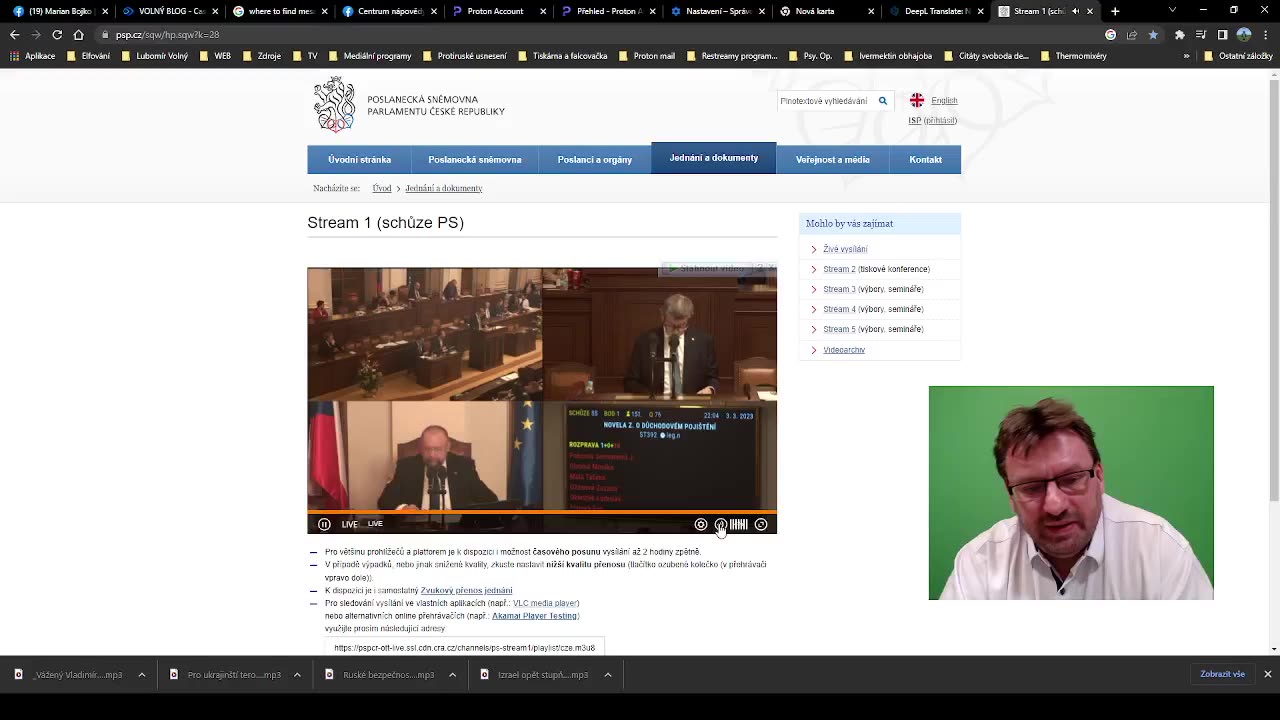
Task: Open the Aplikace apps shortcut
Action: pyautogui.click(x=32, y=56)
